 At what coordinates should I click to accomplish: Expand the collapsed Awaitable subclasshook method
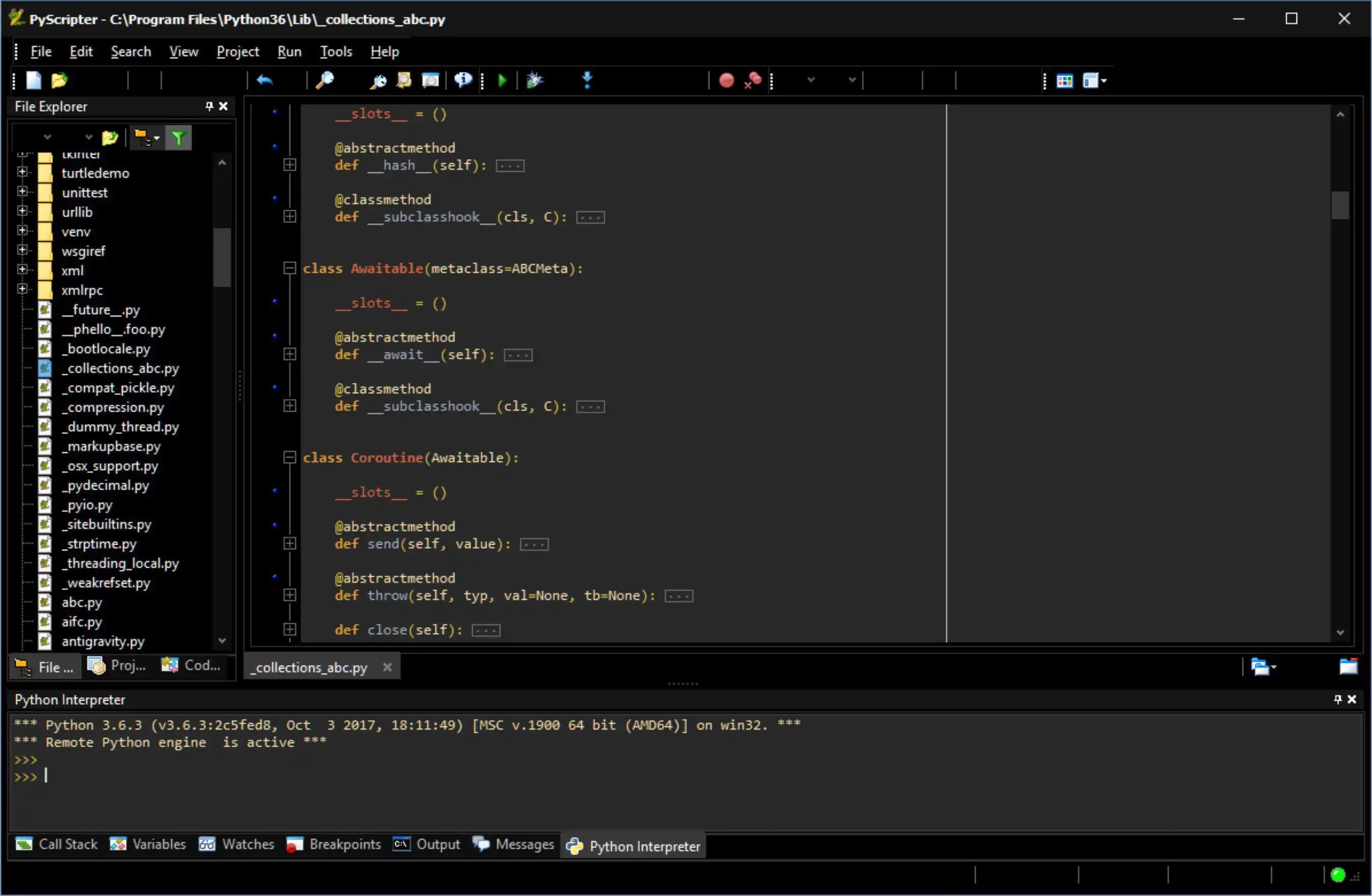[x=289, y=406]
